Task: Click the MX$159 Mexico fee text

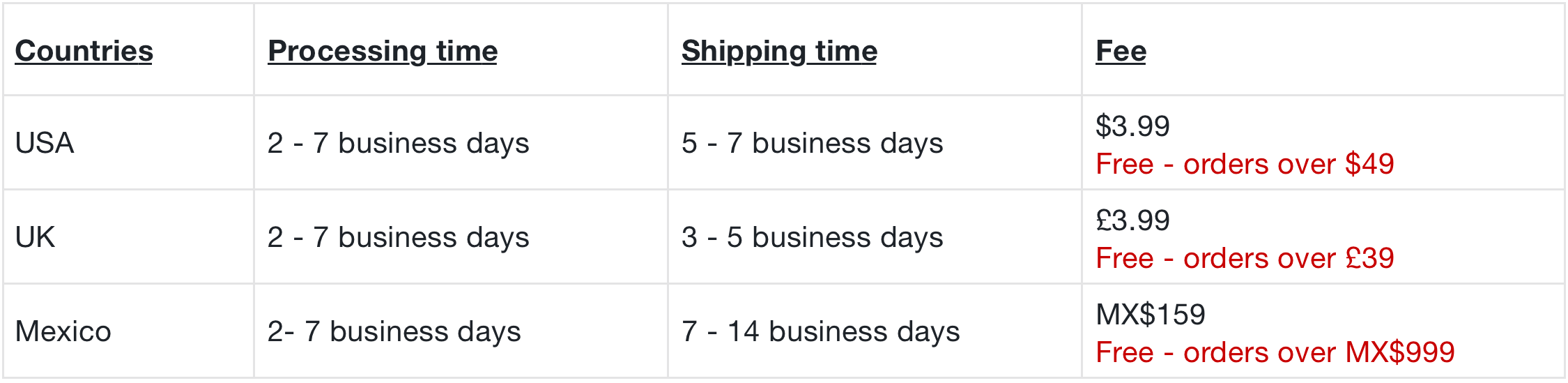Action: pos(1151,315)
